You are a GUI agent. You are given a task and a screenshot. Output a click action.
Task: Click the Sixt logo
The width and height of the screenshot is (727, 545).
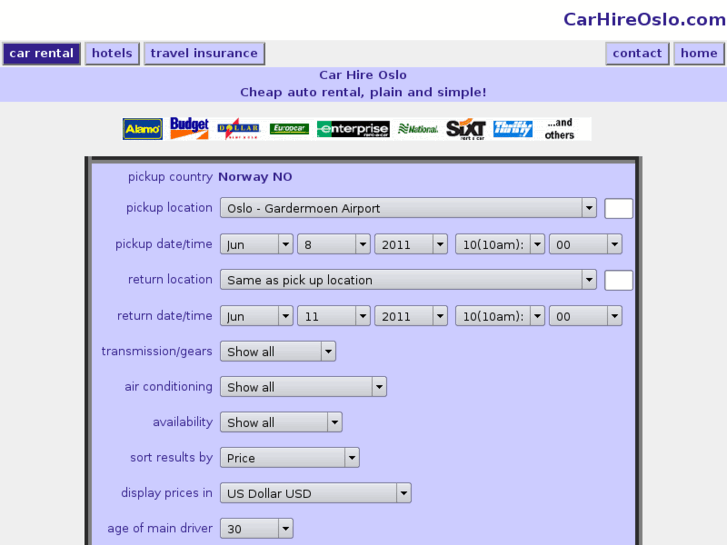(x=466, y=129)
